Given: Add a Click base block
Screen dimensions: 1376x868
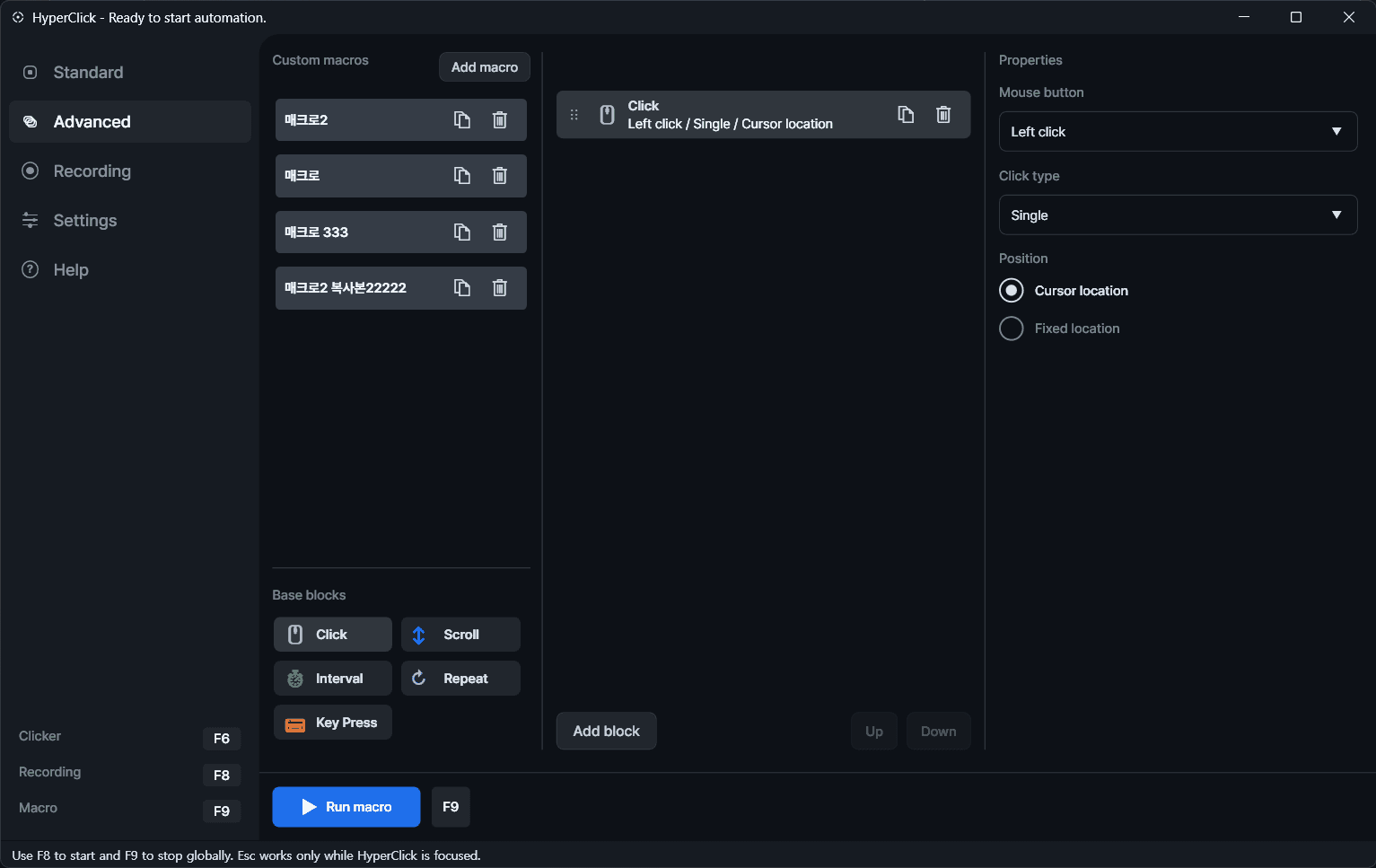Looking at the screenshot, I should tap(332, 634).
